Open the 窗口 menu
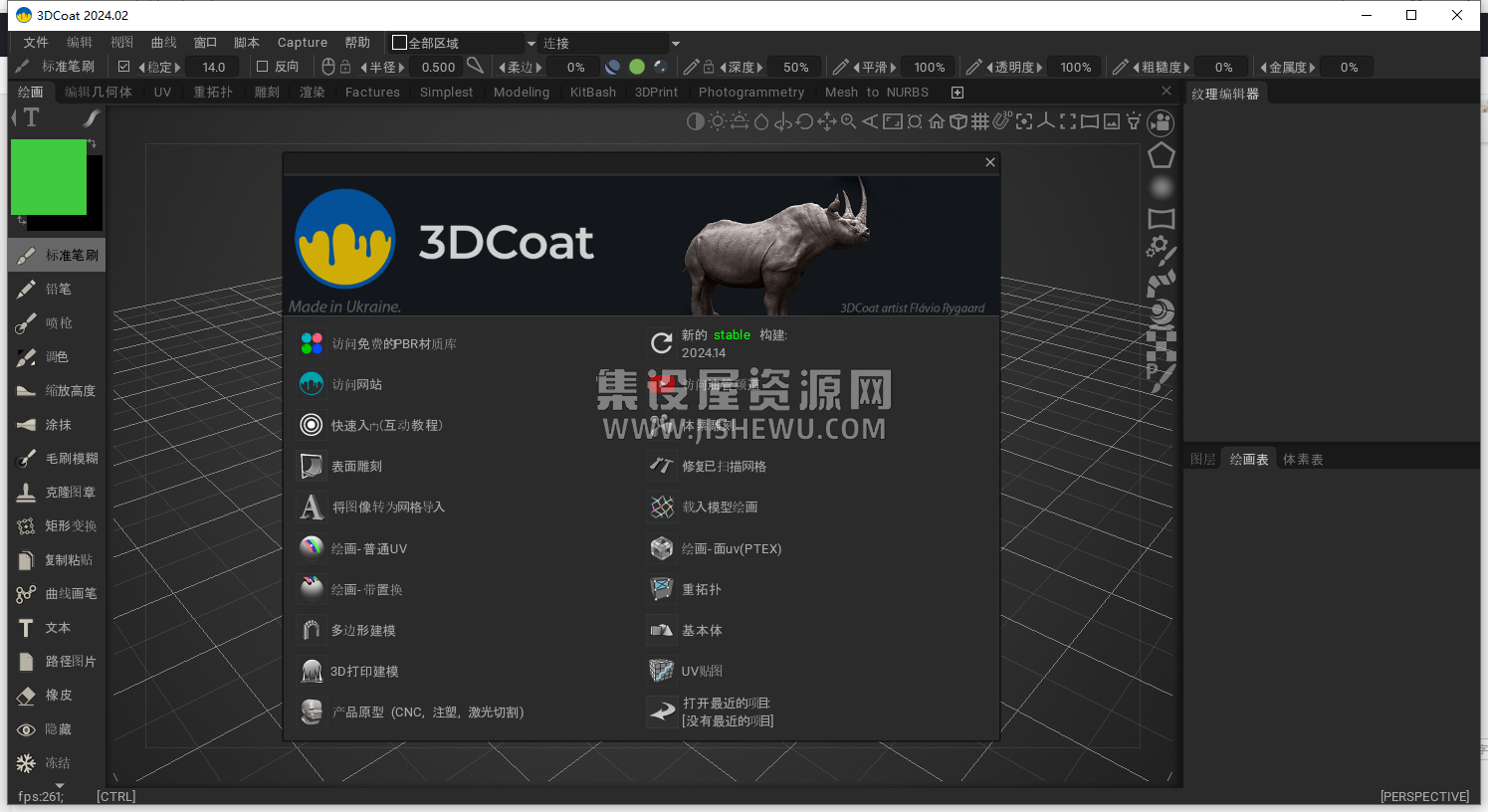 pos(205,43)
